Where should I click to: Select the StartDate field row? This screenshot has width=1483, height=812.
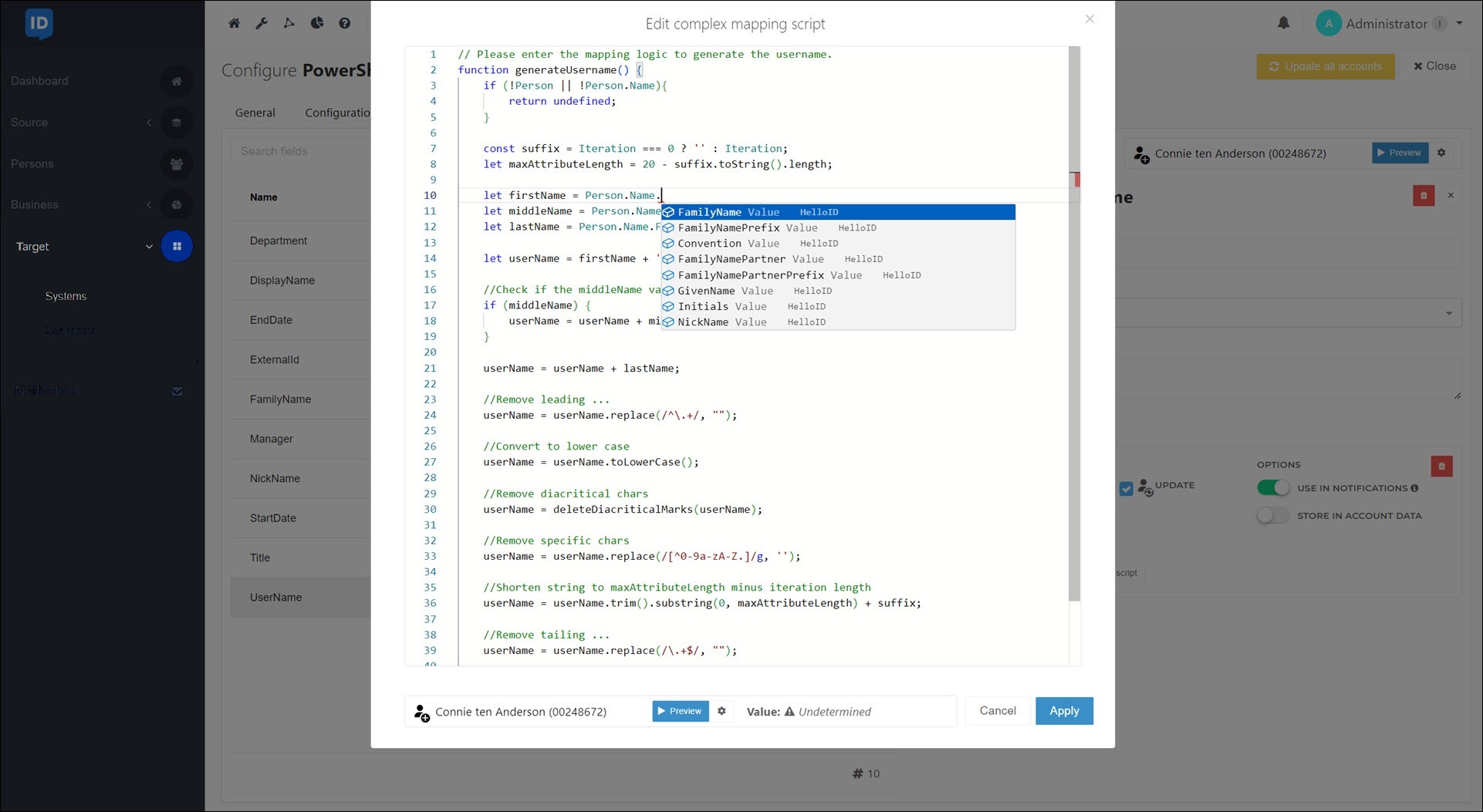click(300, 518)
